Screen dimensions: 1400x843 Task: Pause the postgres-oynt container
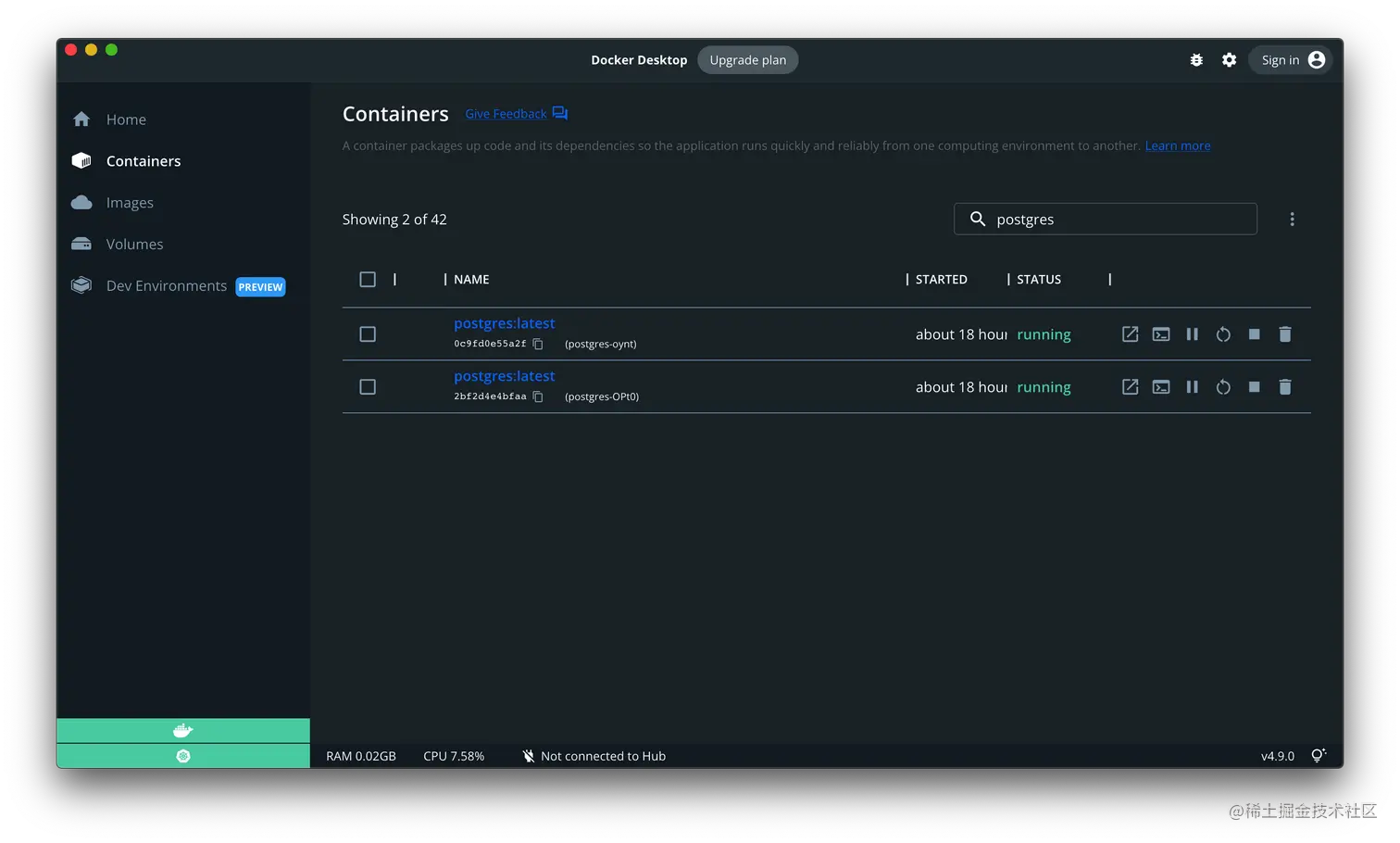[x=1193, y=334]
